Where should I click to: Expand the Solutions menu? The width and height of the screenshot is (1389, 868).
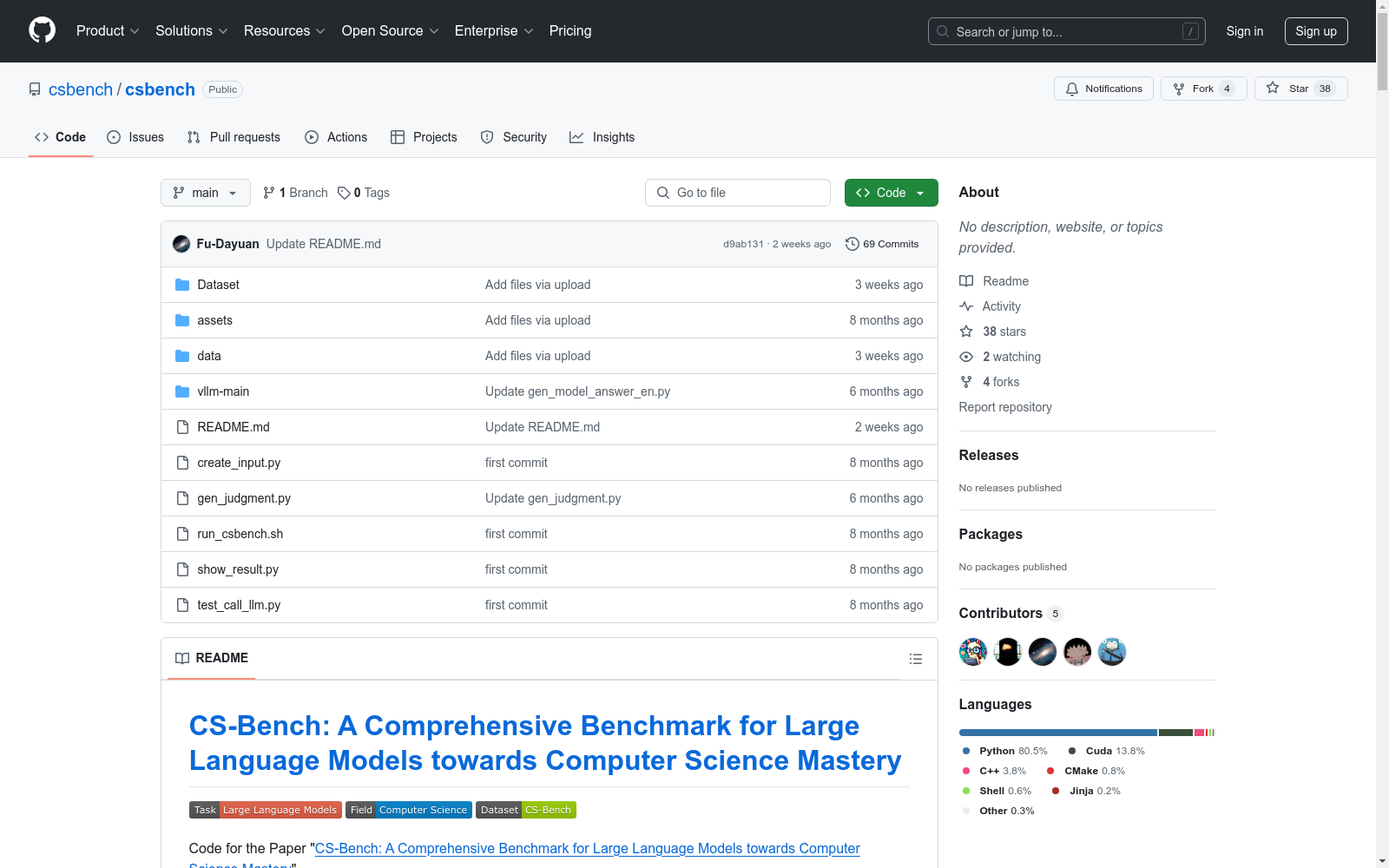point(192,31)
